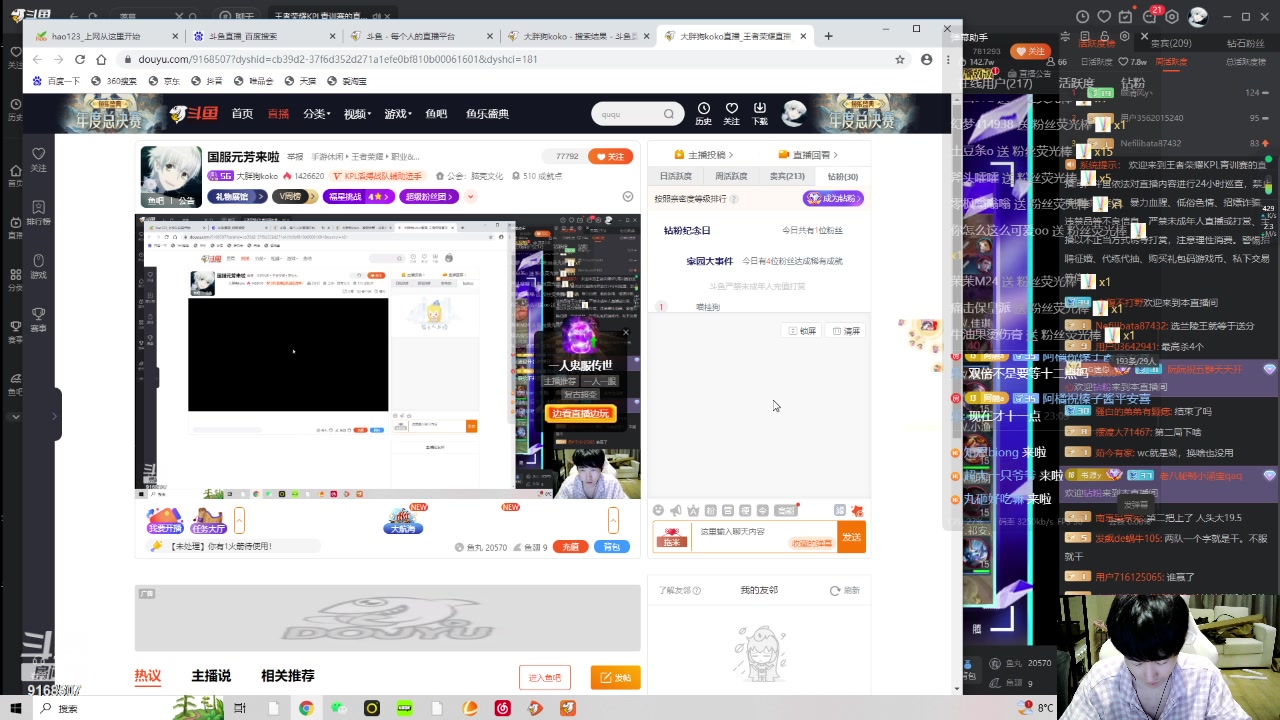
Task: Collapse the right gift panel up-arrow
Action: [613, 520]
